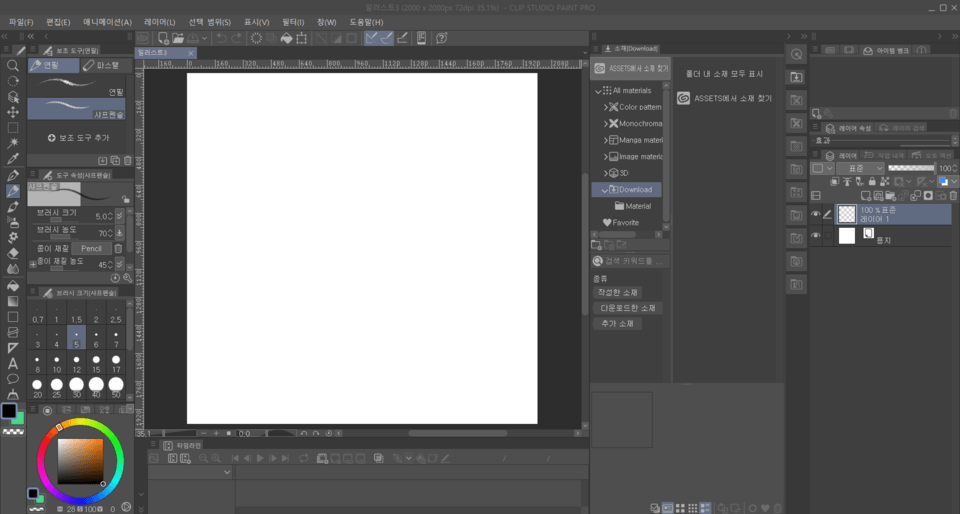960x514 pixels.
Task: Click the color wheel saturation square
Action: pos(81,461)
